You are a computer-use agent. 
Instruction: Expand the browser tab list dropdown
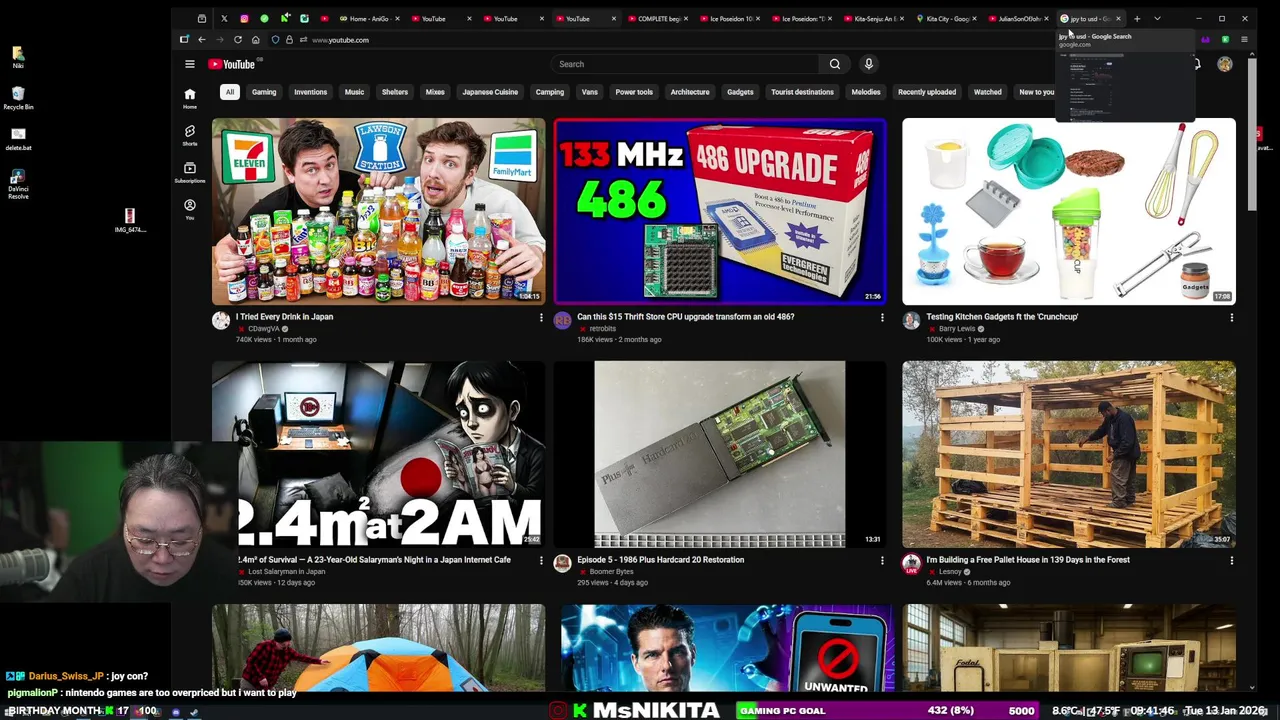pos(1157,18)
